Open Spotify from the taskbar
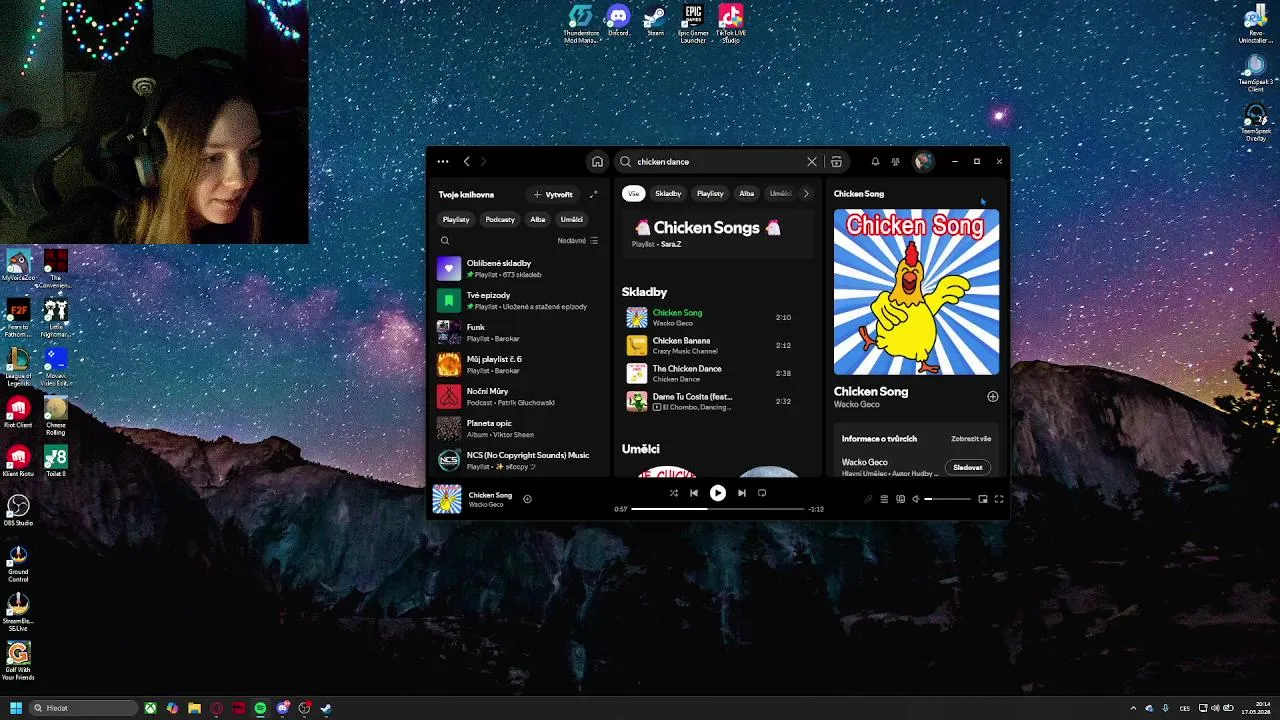The width and height of the screenshot is (1280, 720). tap(260, 708)
